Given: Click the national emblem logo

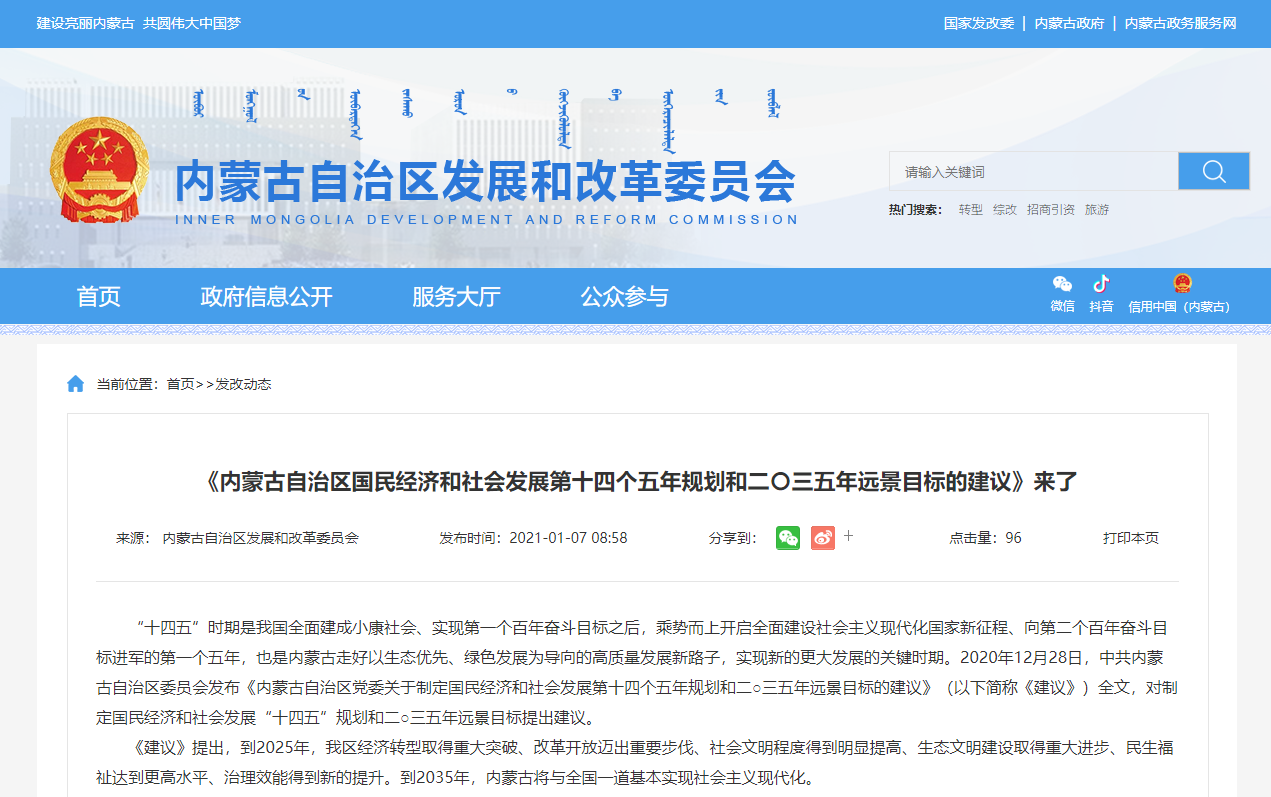Looking at the screenshot, I should (x=99, y=169).
